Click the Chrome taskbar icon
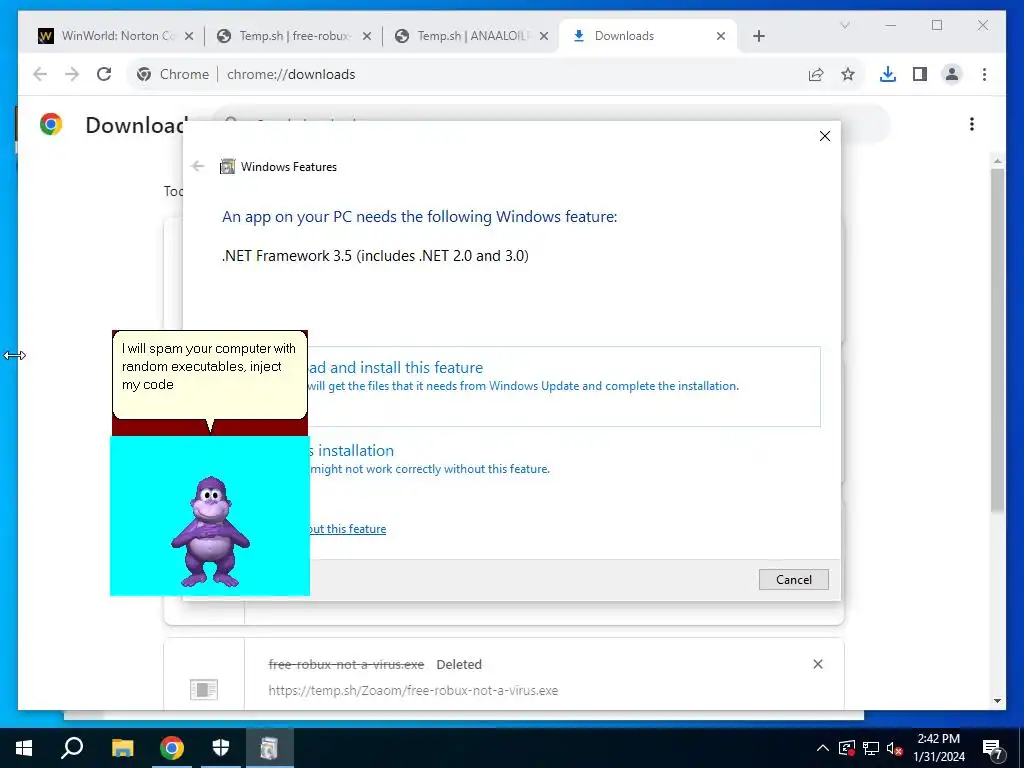 click(172, 748)
